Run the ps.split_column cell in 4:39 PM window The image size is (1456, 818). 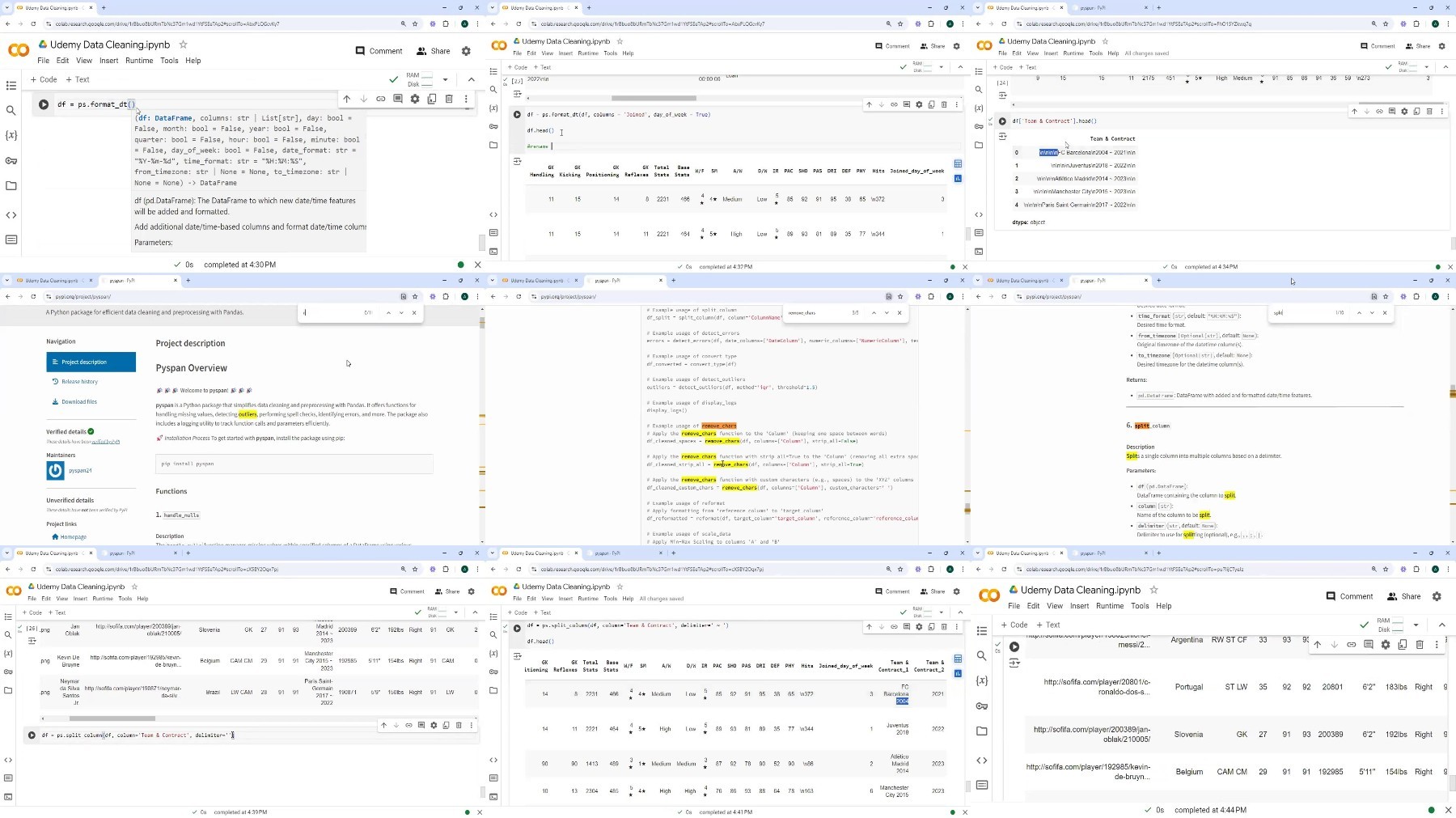tap(32, 735)
